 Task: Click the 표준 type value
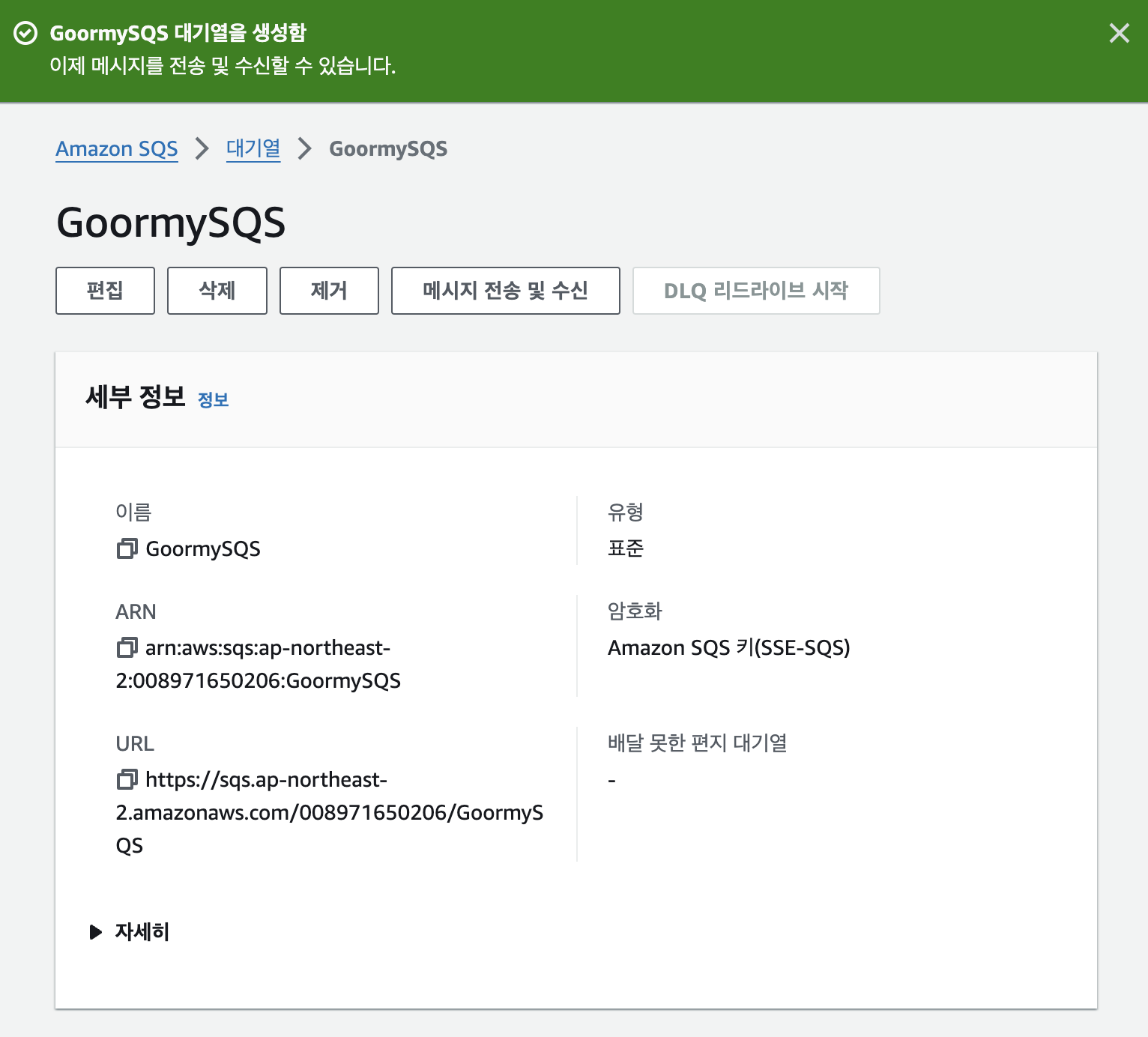point(626,548)
